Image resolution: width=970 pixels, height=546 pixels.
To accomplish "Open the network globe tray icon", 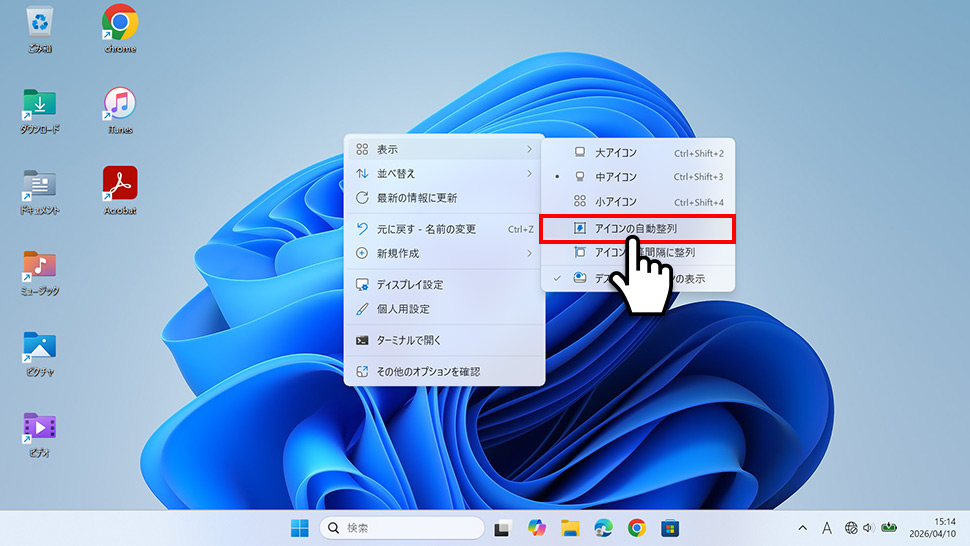I will coord(851,528).
